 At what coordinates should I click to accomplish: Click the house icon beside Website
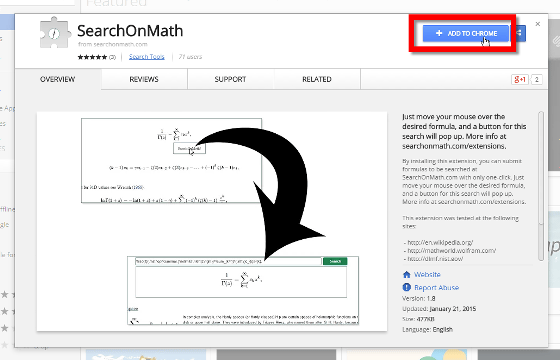click(x=407, y=275)
